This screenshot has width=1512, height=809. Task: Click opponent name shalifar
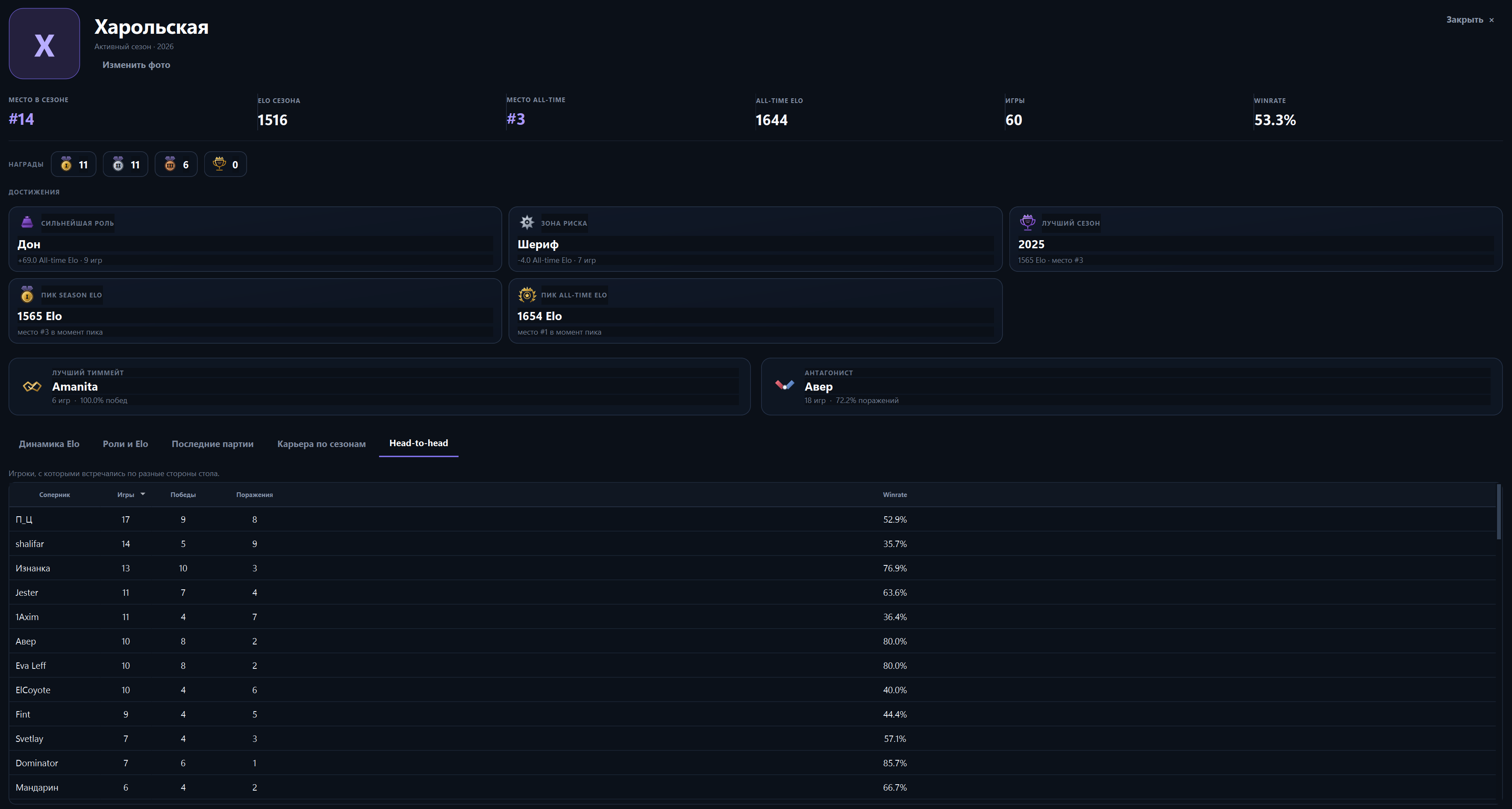30,544
